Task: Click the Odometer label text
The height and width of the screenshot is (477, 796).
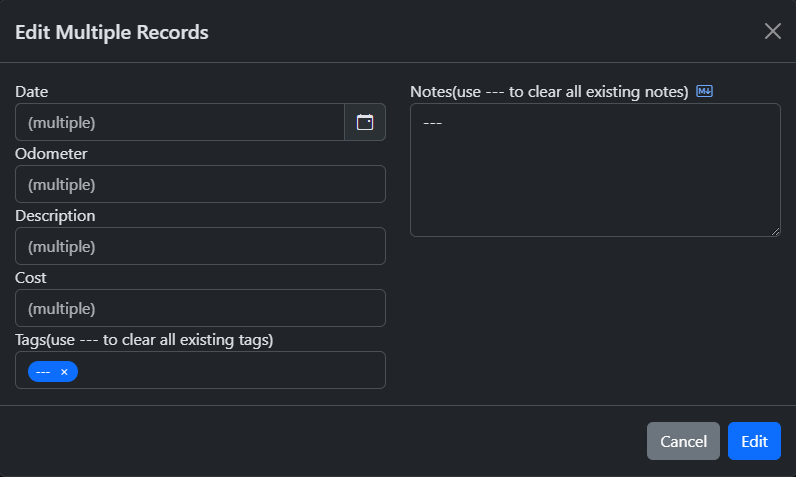Action: pyautogui.click(x=51, y=154)
